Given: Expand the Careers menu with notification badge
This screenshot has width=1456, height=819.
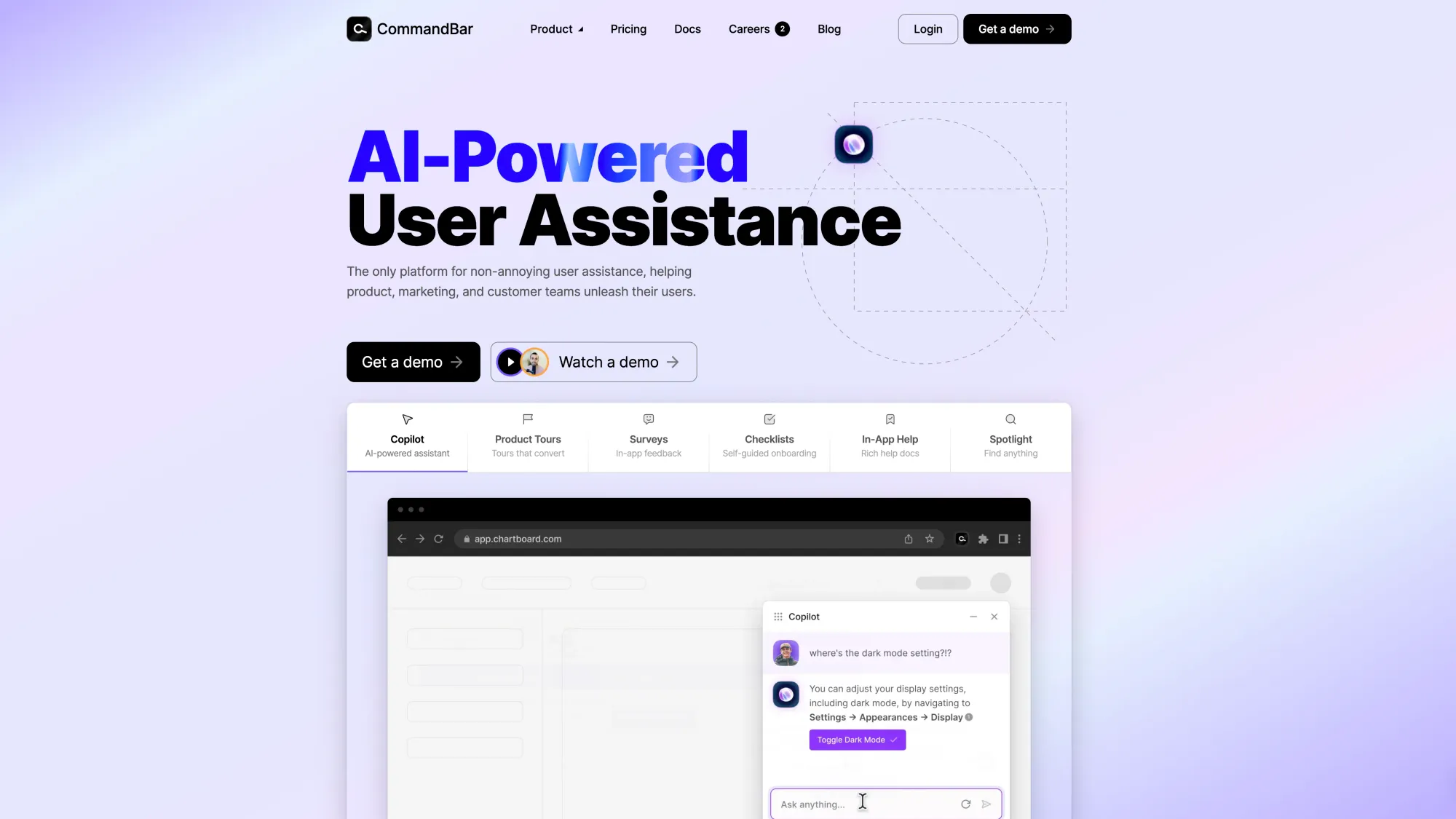Looking at the screenshot, I should (758, 28).
